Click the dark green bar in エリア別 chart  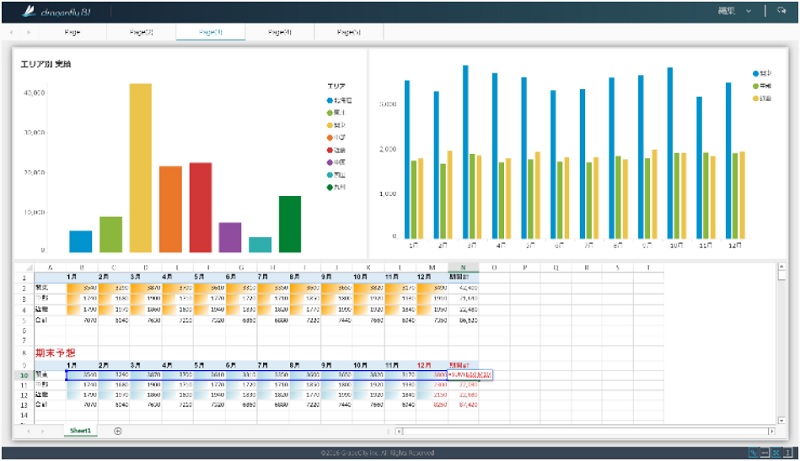(290, 224)
